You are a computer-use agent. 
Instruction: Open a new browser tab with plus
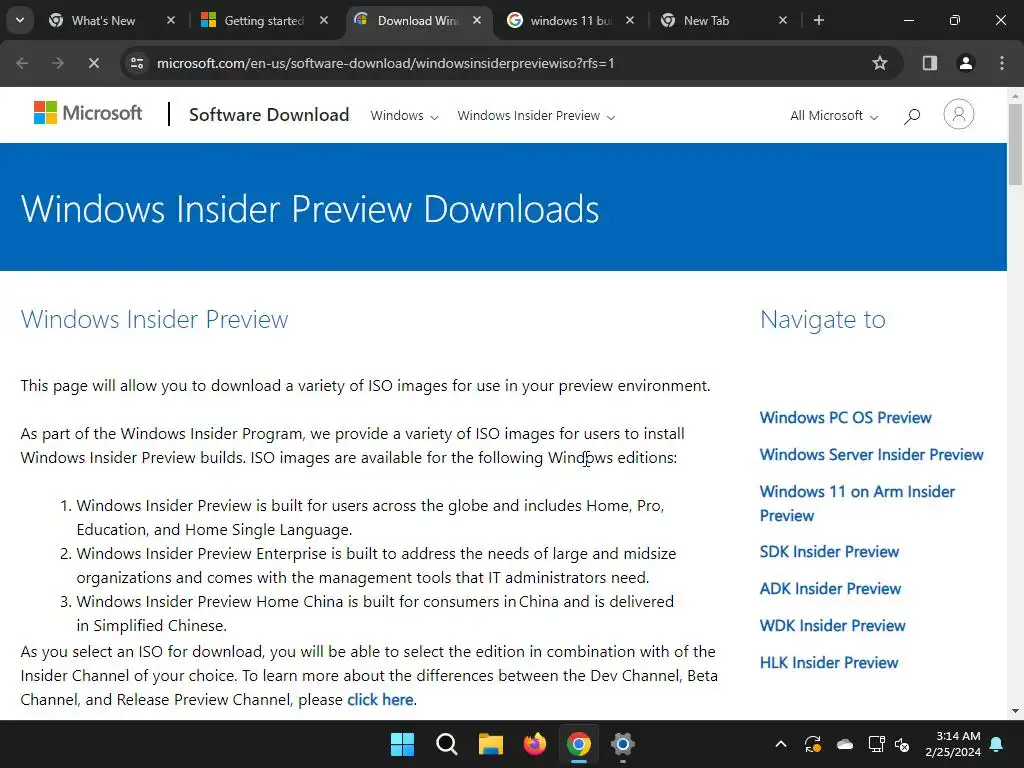point(818,20)
